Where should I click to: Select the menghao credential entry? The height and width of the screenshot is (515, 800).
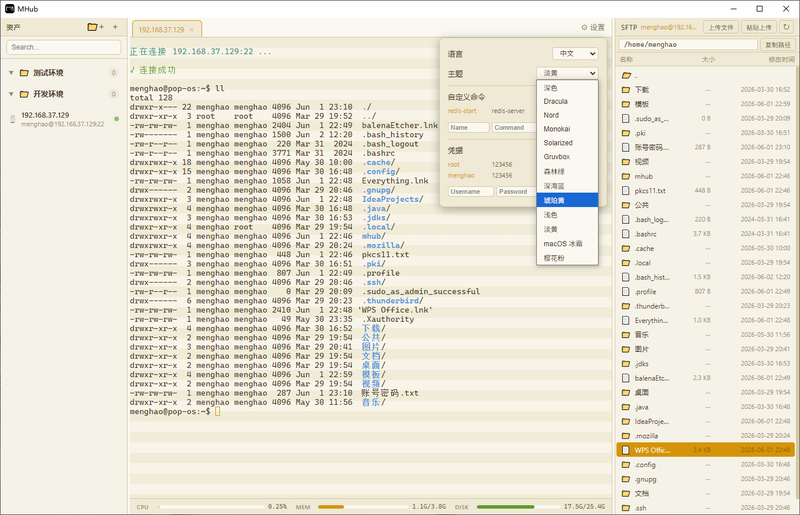(461, 176)
